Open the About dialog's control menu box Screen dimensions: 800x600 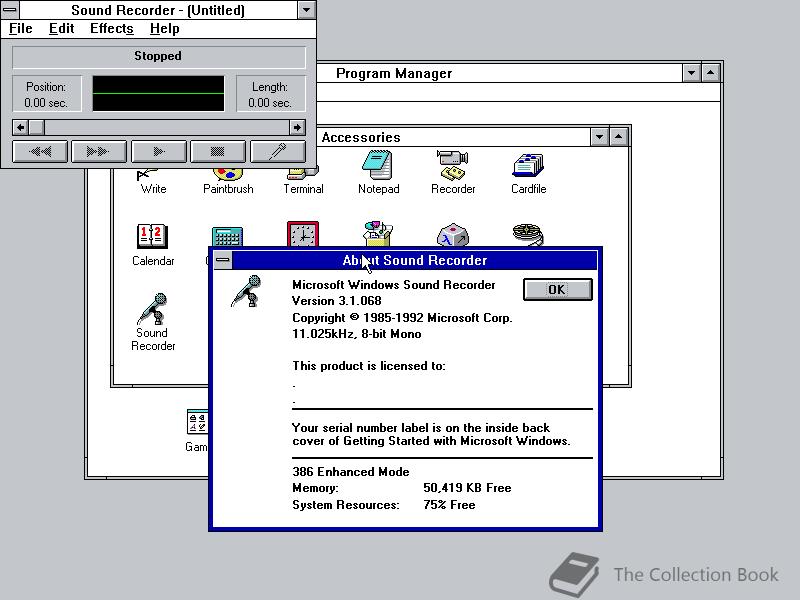point(222,260)
